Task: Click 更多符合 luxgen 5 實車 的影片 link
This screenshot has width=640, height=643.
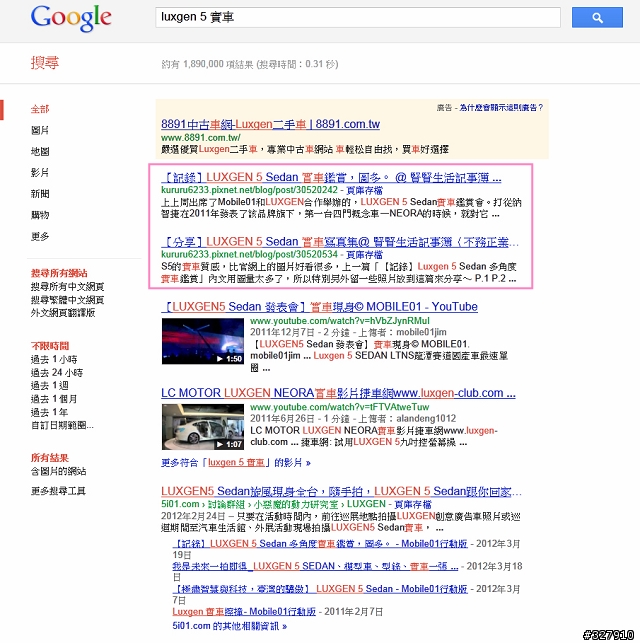Action: point(236,463)
